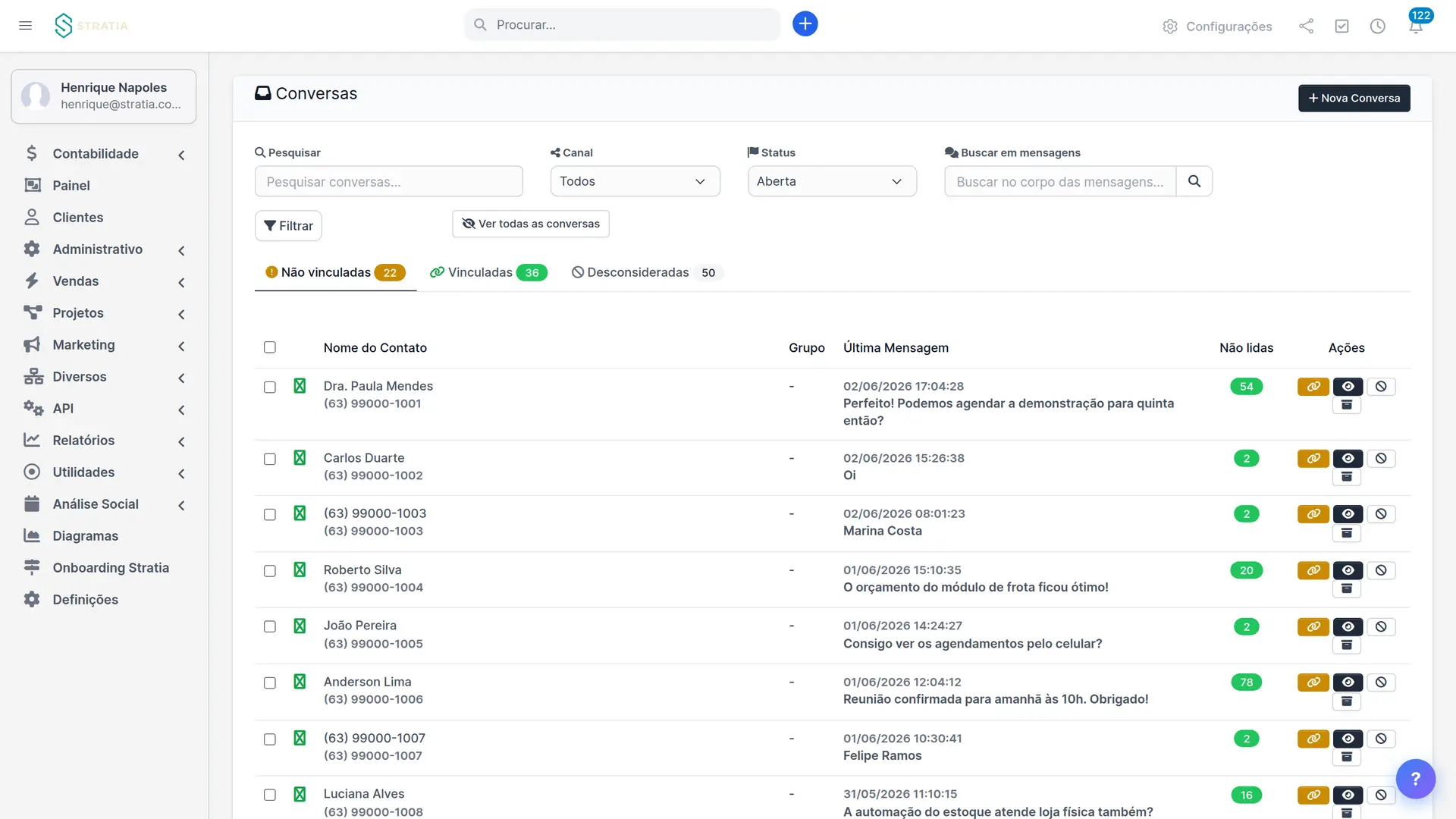
Task: Click contact name Luciana Alves
Action: (364, 794)
